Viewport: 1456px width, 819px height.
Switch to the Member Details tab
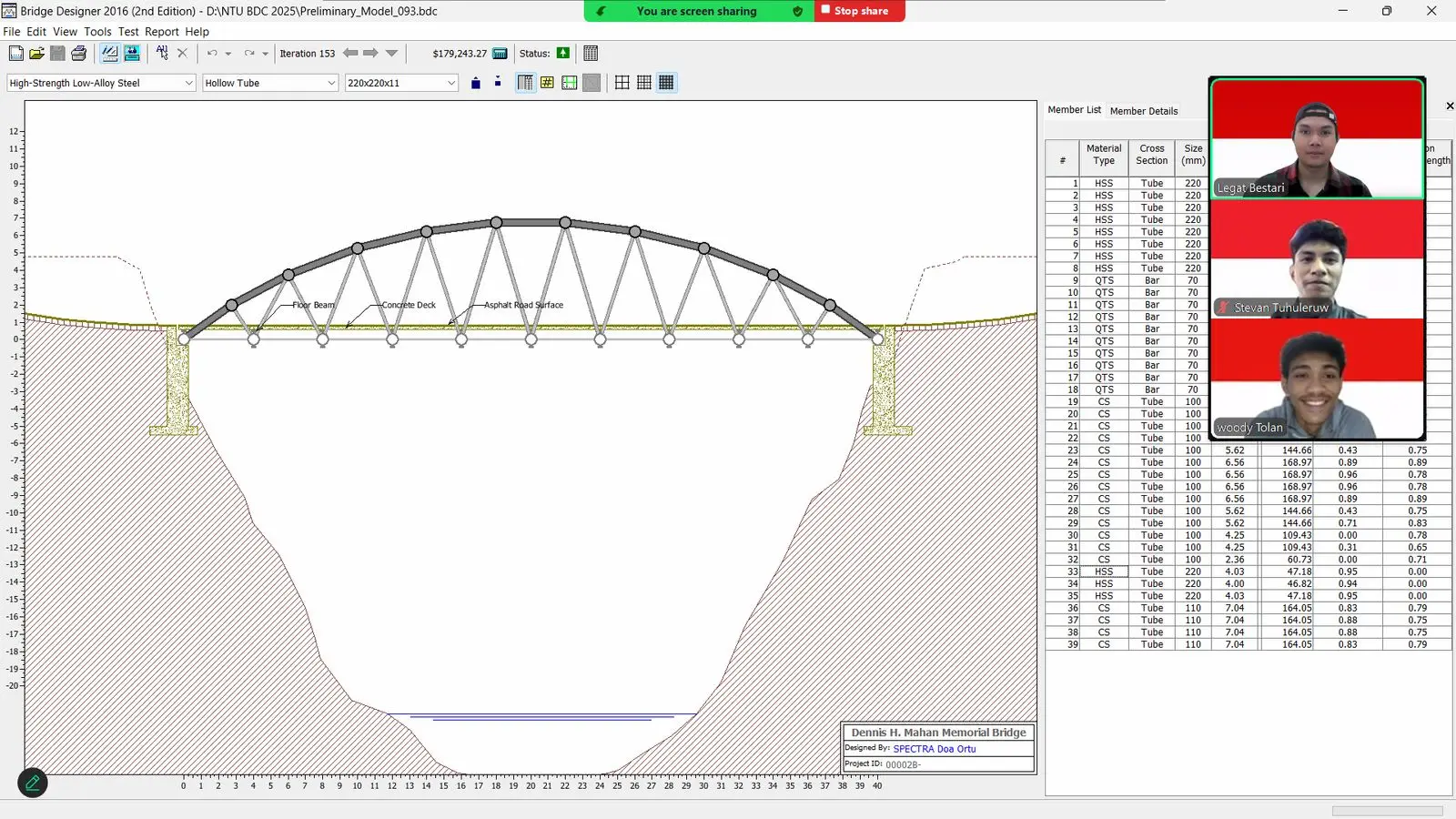click(x=1144, y=111)
